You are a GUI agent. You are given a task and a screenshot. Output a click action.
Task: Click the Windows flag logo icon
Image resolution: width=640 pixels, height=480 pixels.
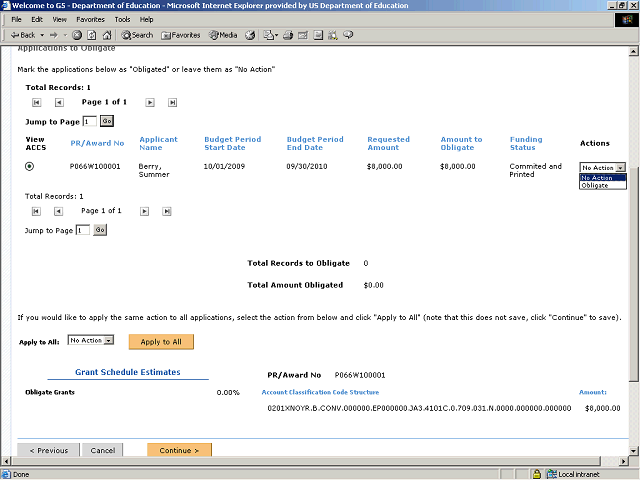pyautogui.click(x=627, y=20)
